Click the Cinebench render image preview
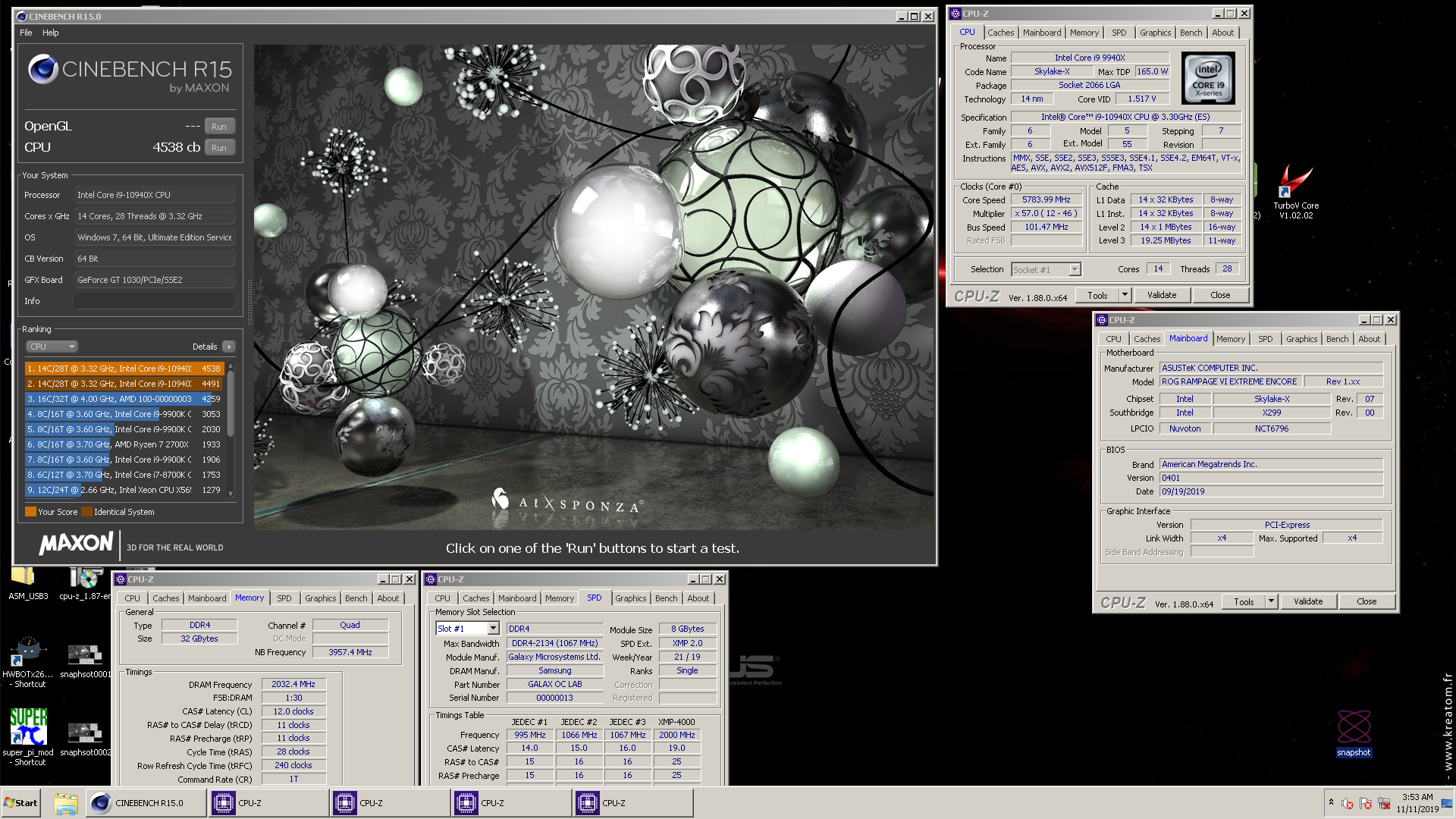This screenshot has height=819, width=1456. [x=594, y=287]
